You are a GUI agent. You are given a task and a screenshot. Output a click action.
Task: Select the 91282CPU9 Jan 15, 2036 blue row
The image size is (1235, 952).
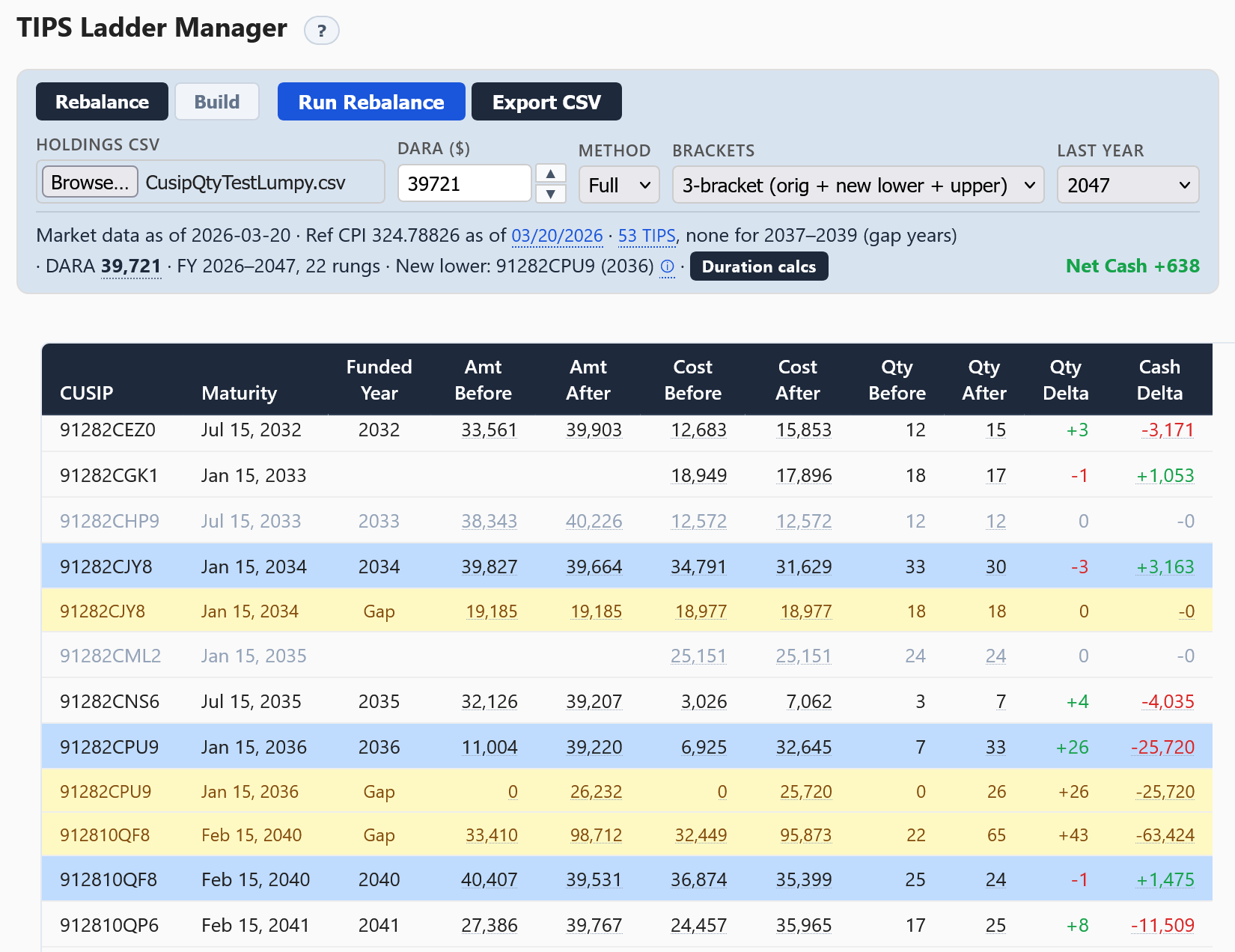[626, 746]
